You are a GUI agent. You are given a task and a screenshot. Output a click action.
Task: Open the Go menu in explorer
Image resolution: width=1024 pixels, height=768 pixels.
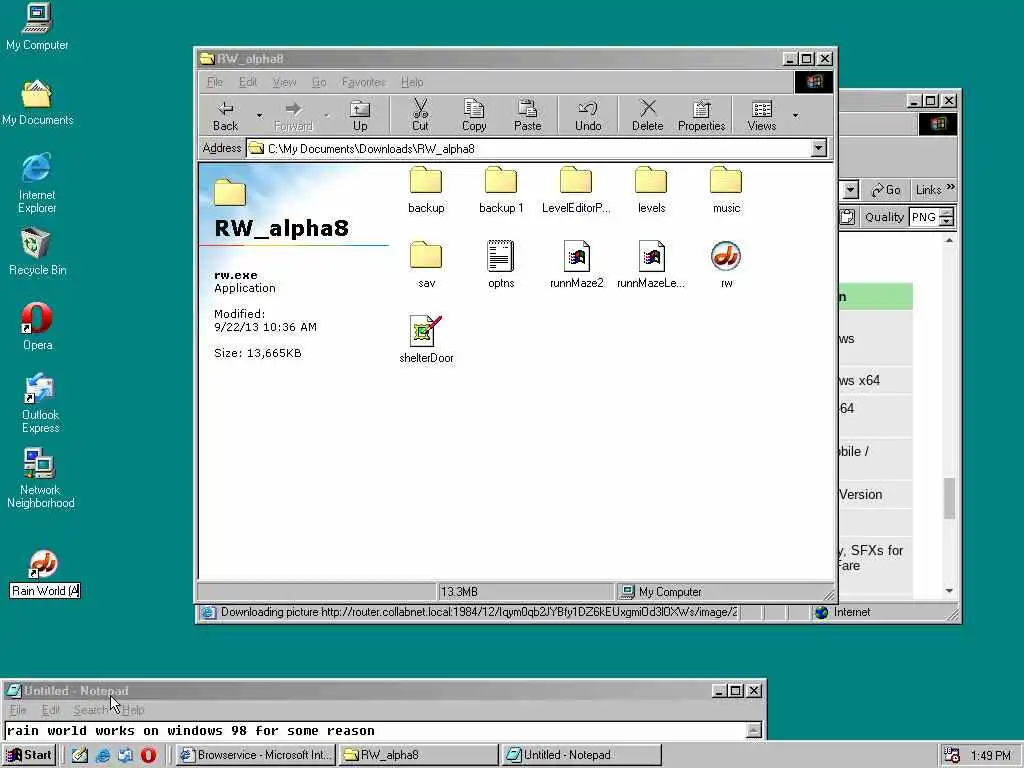319,82
